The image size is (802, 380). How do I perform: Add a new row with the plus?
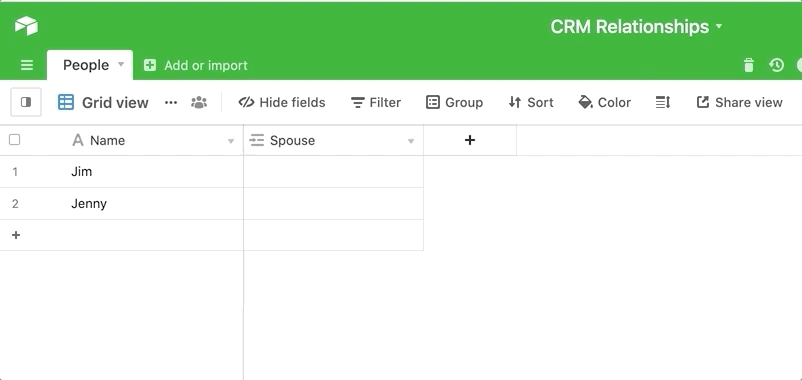pyautogui.click(x=16, y=235)
